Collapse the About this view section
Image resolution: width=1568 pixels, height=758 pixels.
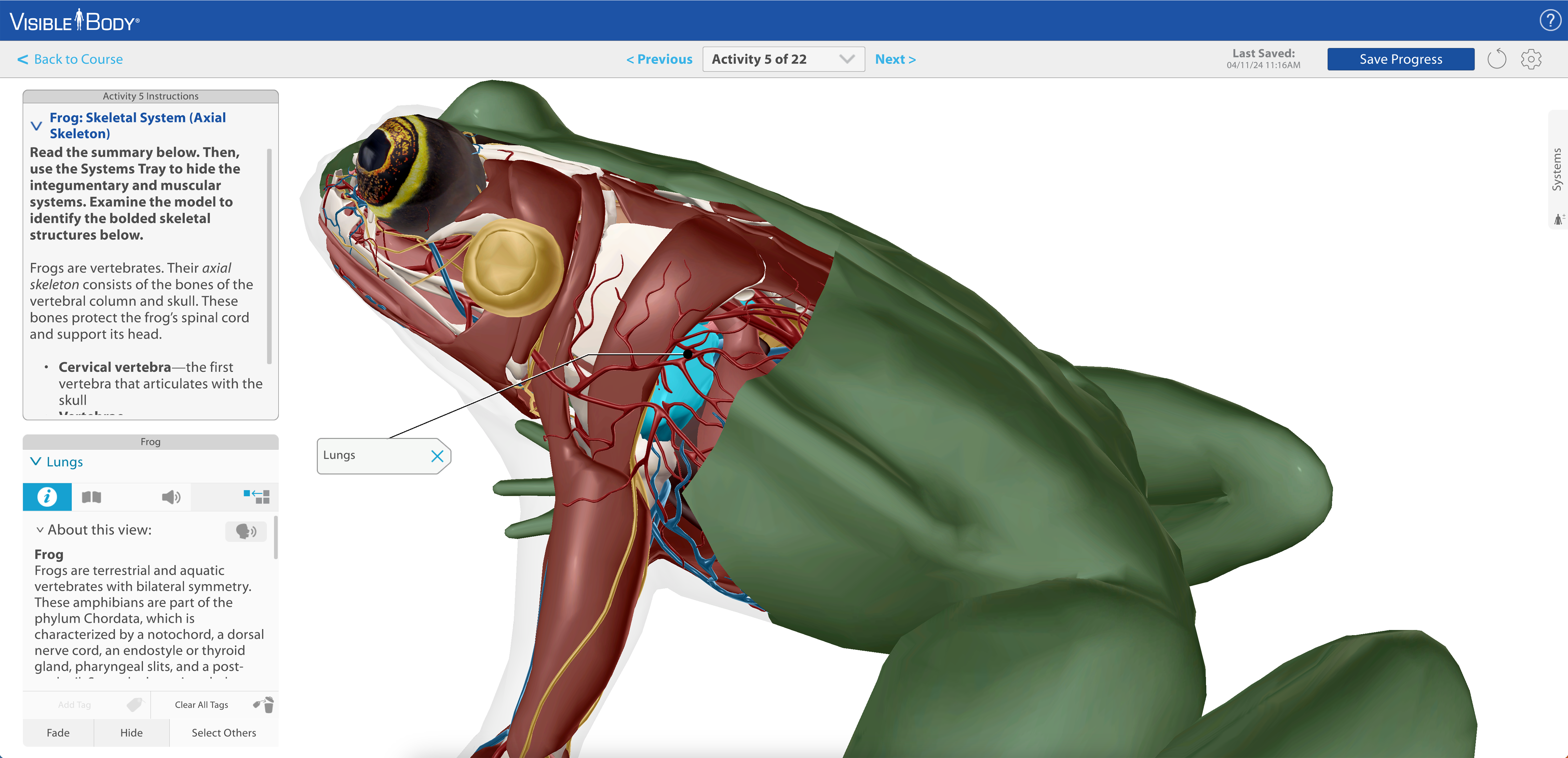(x=40, y=530)
